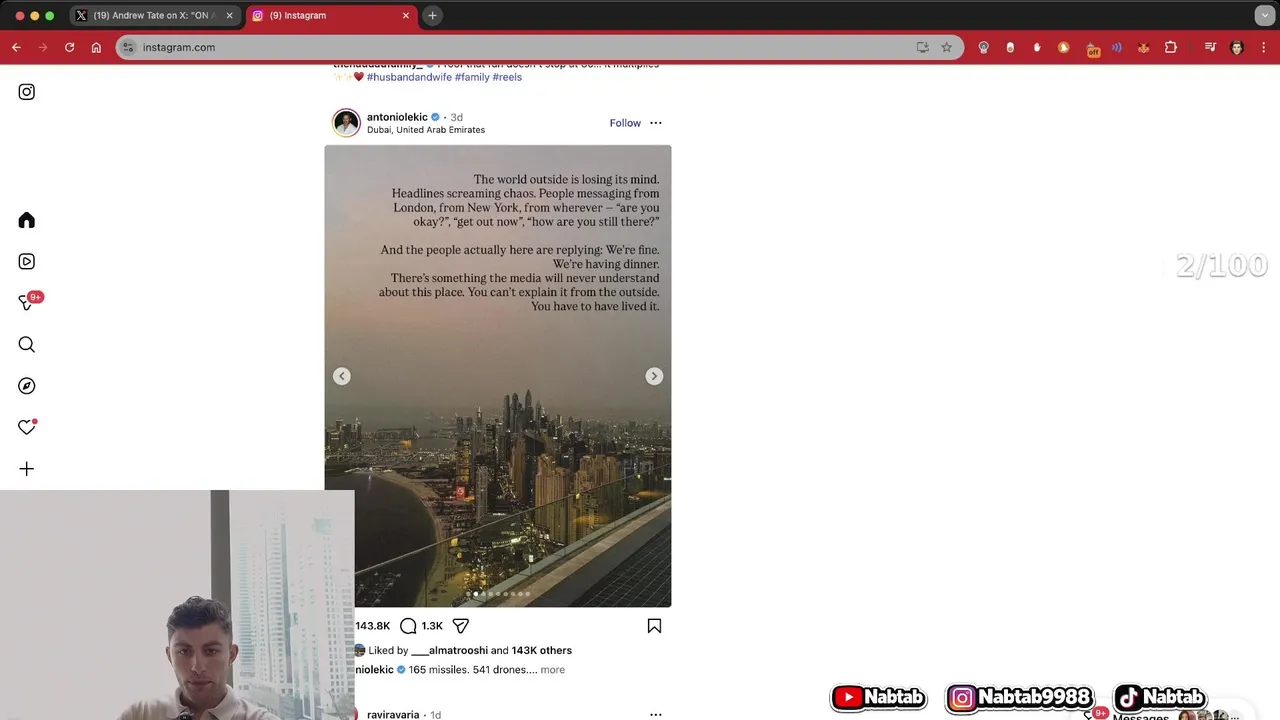Follow antoniolekic
This screenshot has width=1280, height=720.
coord(625,123)
